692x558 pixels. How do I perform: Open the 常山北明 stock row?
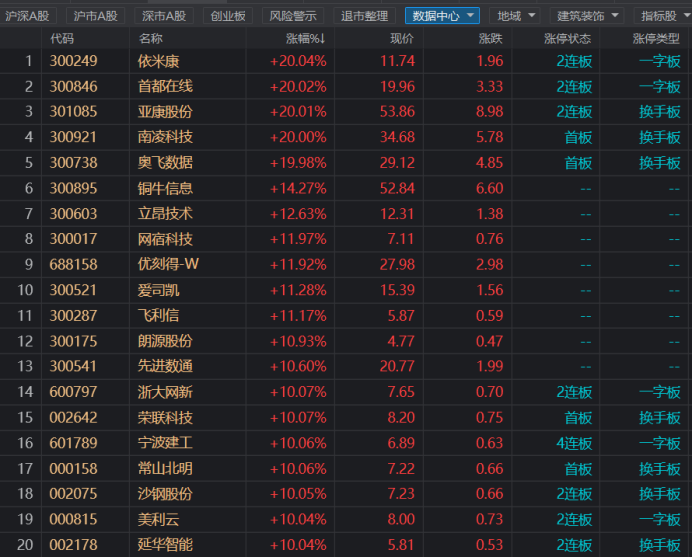pyautogui.click(x=346, y=468)
